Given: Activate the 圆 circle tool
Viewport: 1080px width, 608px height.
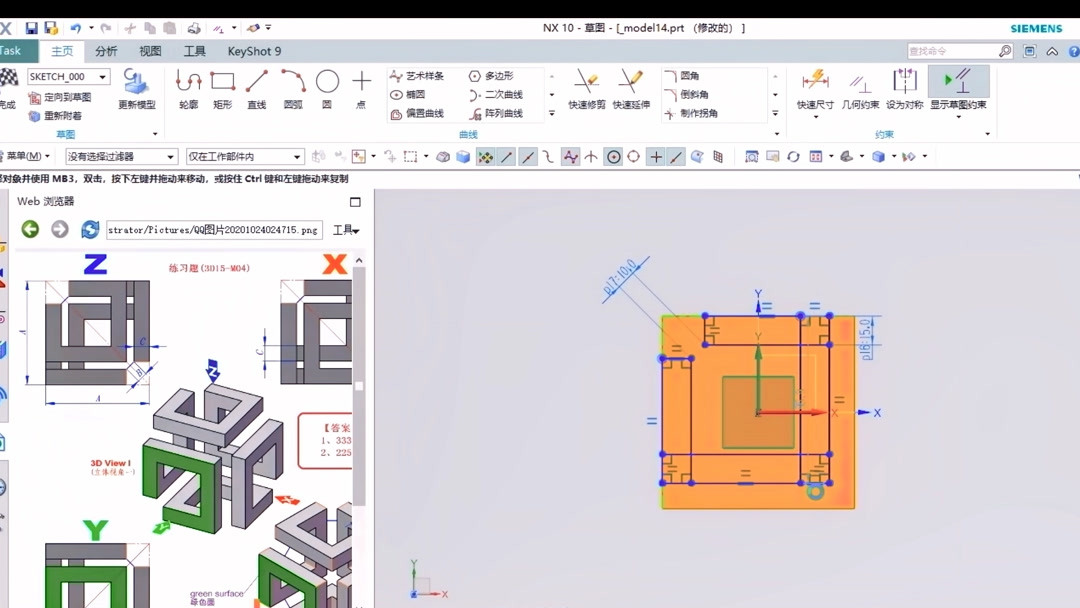Looking at the screenshot, I should click(327, 89).
